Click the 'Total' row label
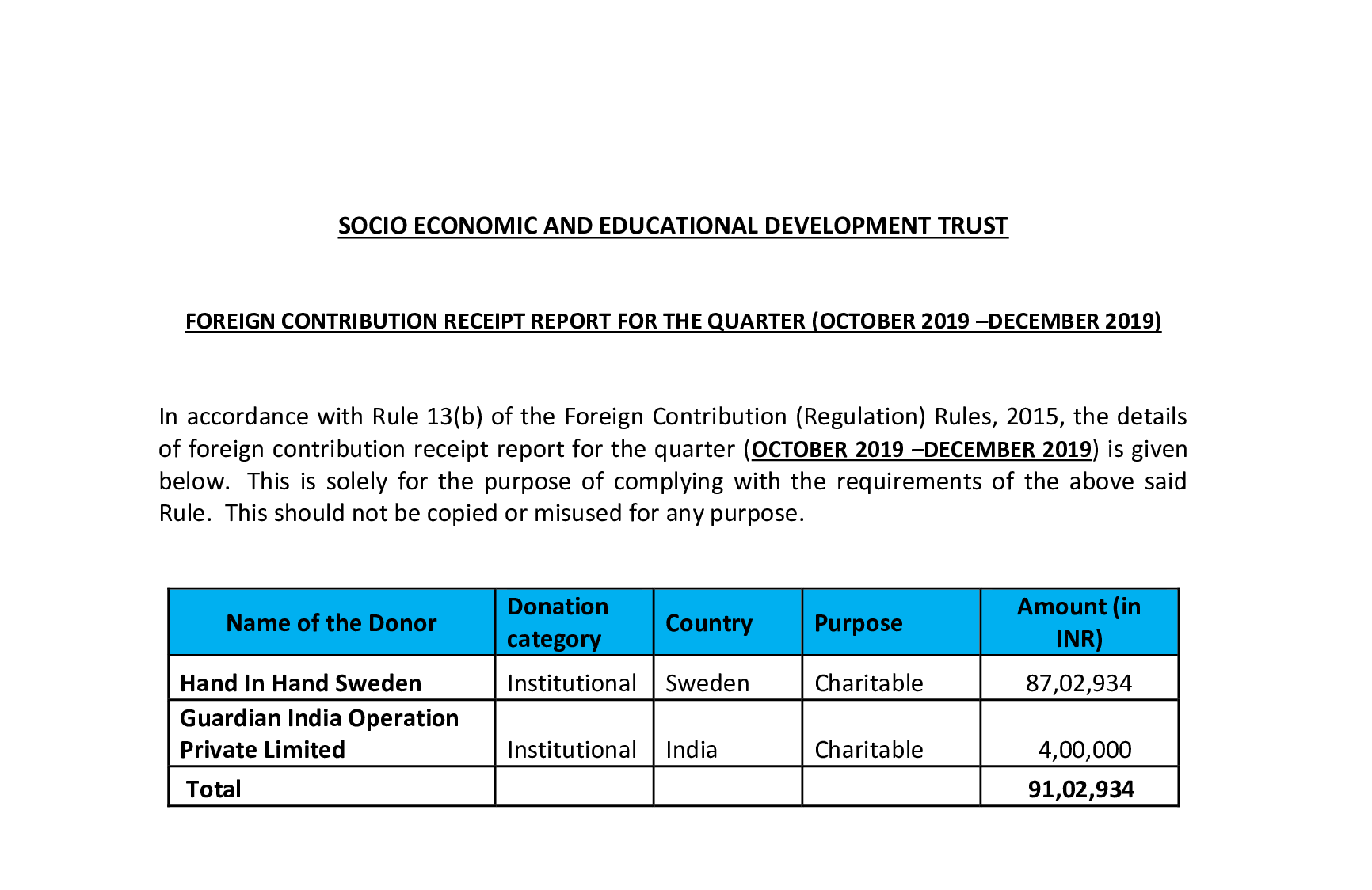 (x=214, y=789)
